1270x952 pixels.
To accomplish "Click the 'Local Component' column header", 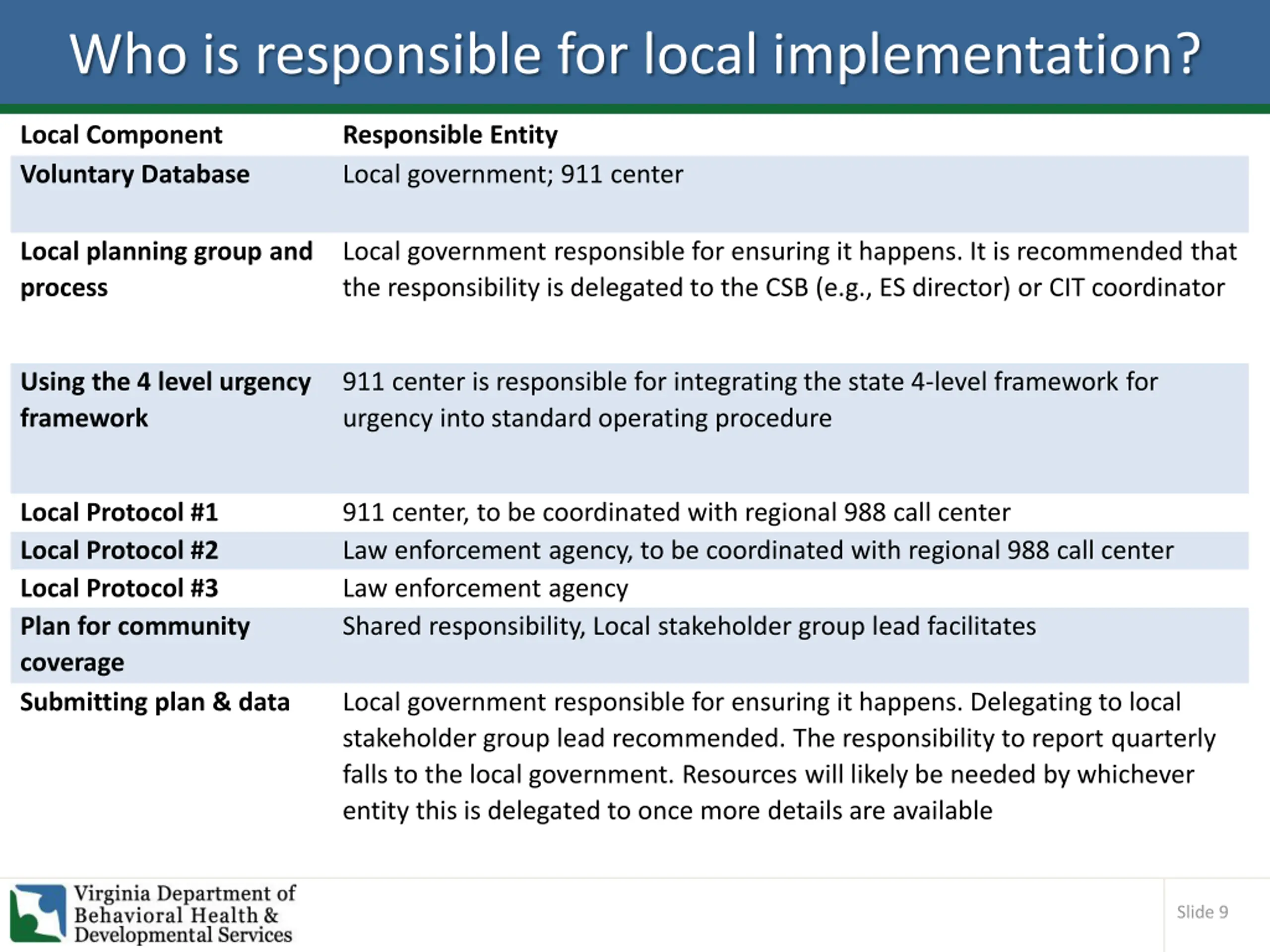I will click(121, 135).
